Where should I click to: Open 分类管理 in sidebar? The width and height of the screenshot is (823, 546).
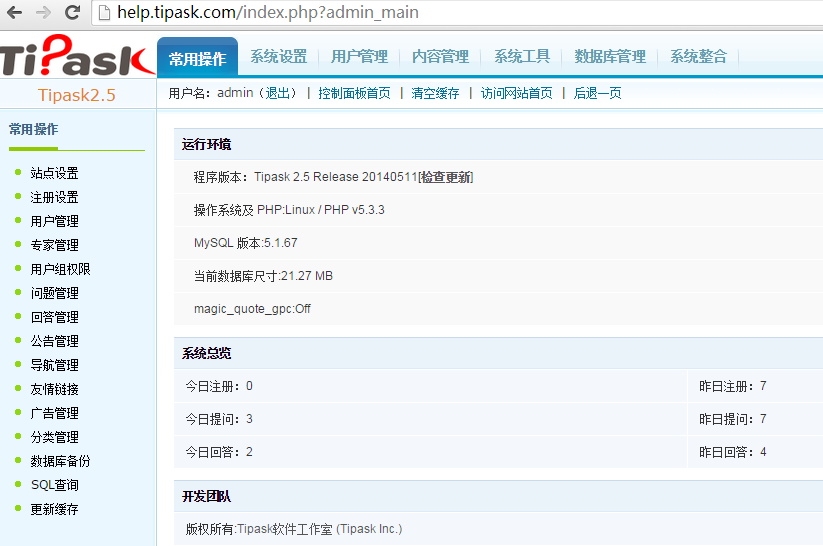pos(55,437)
